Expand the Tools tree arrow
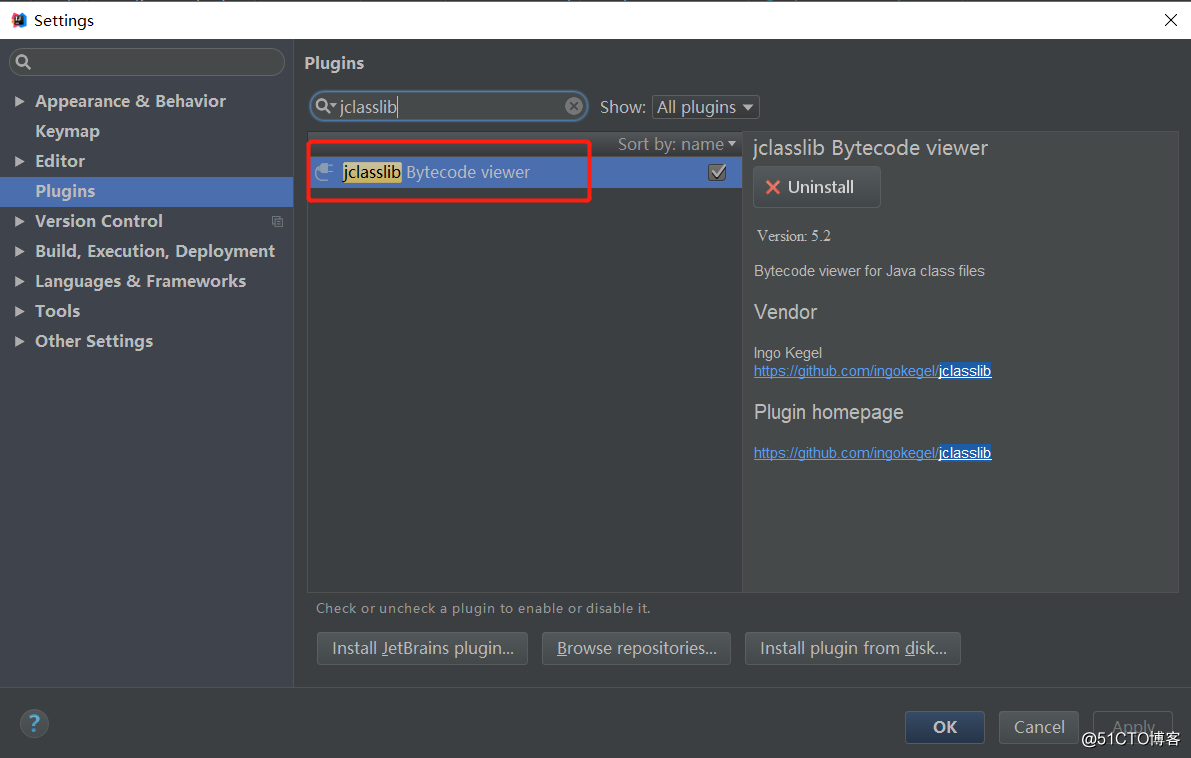1191x758 pixels. (x=20, y=311)
